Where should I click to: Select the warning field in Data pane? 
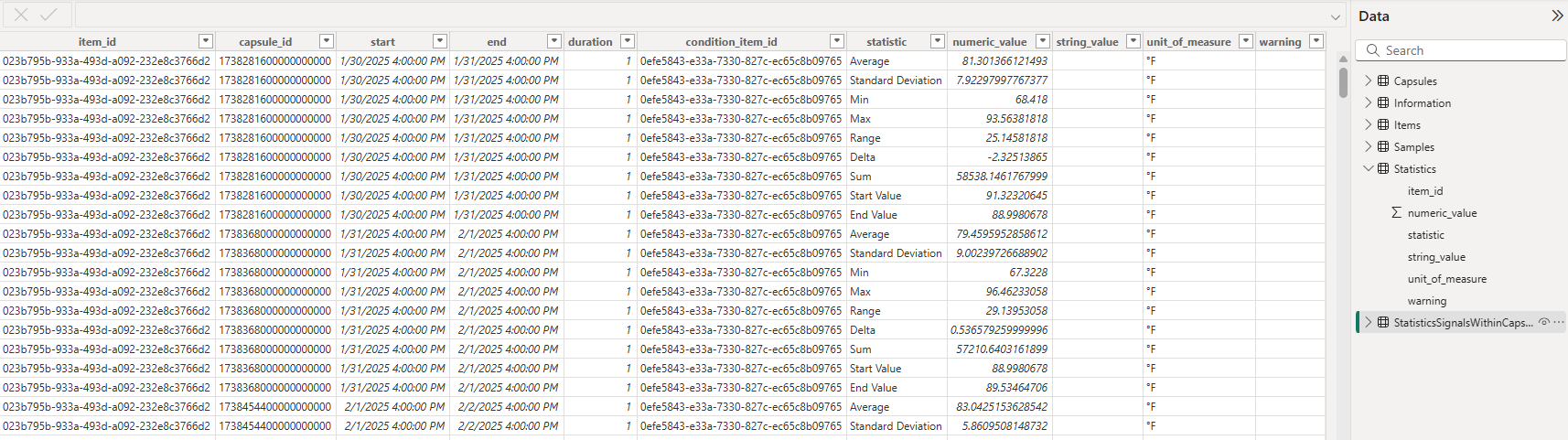point(1426,301)
